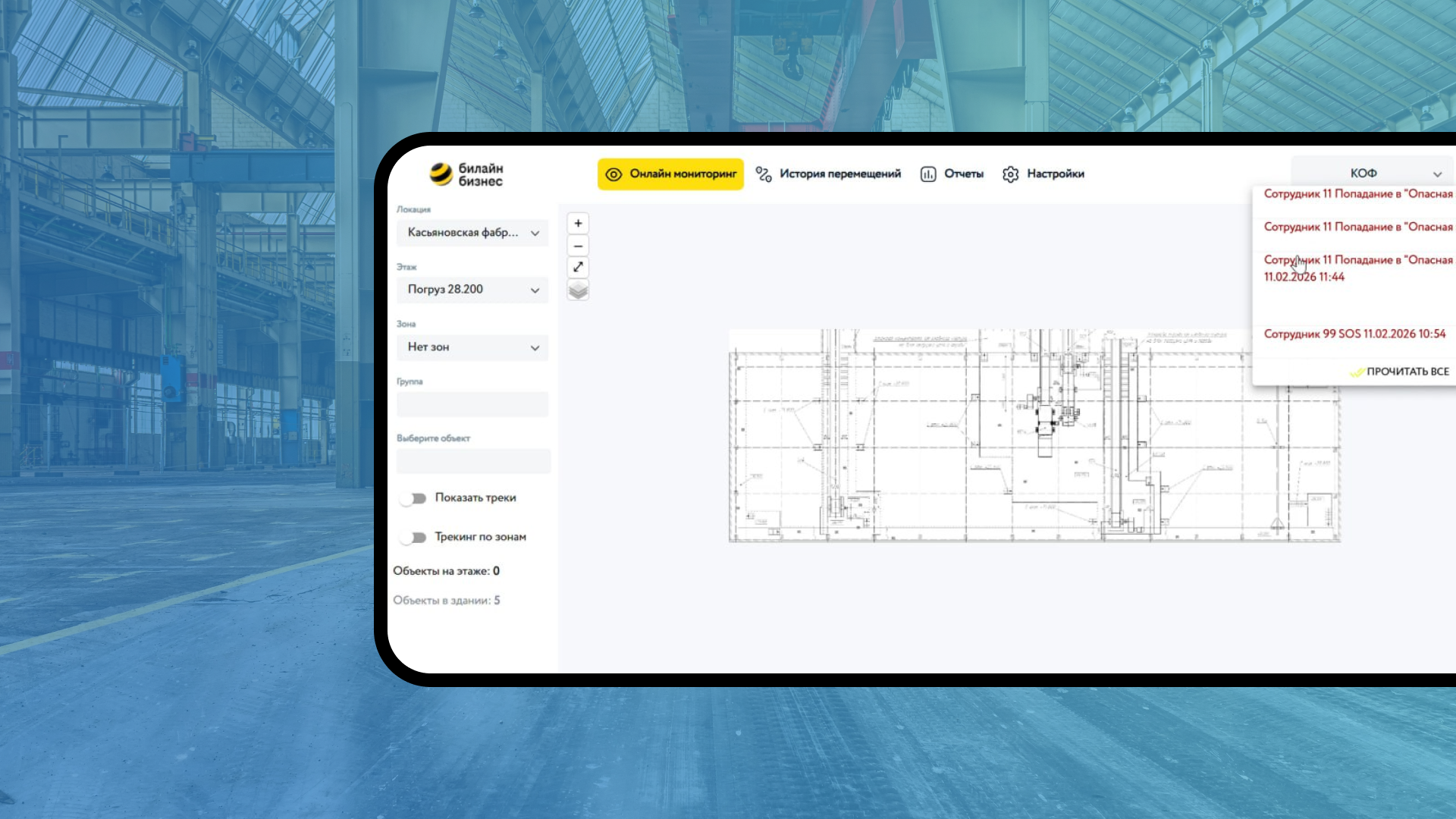Click the Beeline Business logo
Image resolution: width=1456 pixels, height=819 pixels.
click(466, 174)
